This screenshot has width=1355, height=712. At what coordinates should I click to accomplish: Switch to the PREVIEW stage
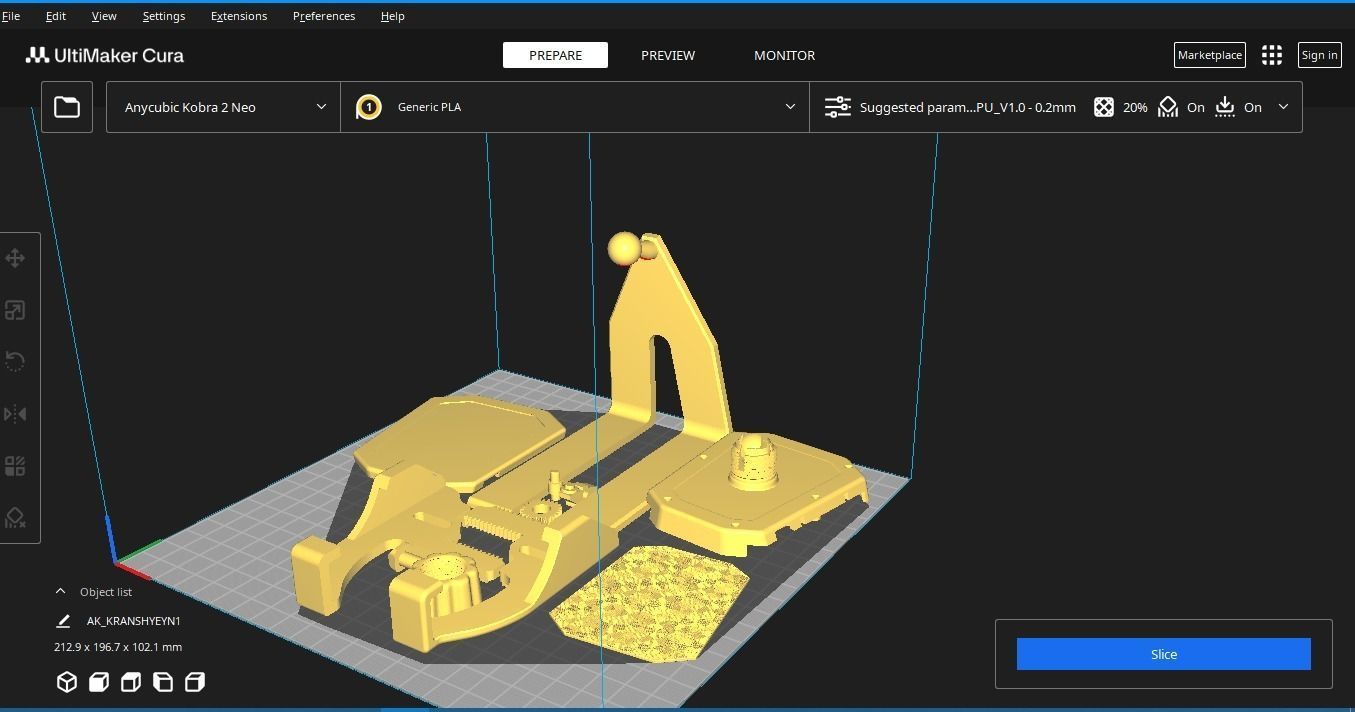click(x=668, y=55)
